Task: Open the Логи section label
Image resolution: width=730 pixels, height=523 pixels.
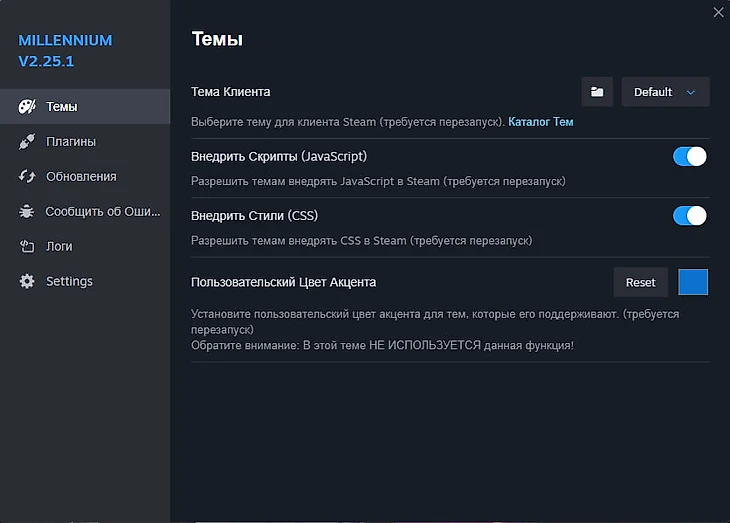Action: point(59,247)
